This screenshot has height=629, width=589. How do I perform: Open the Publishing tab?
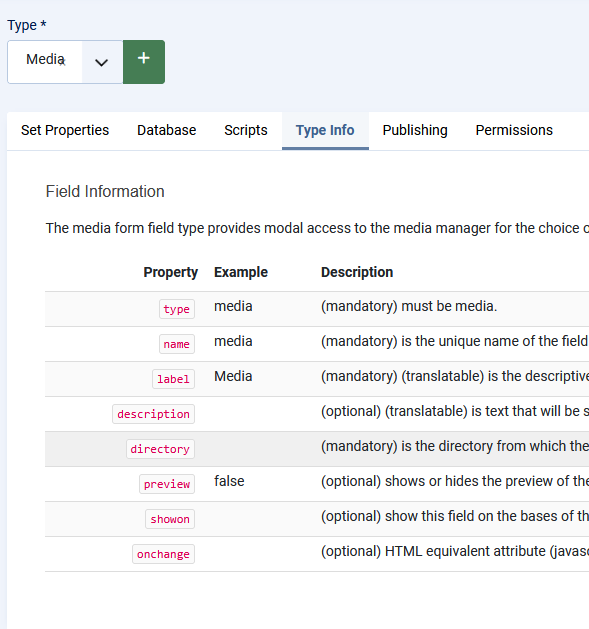[x=415, y=130]
